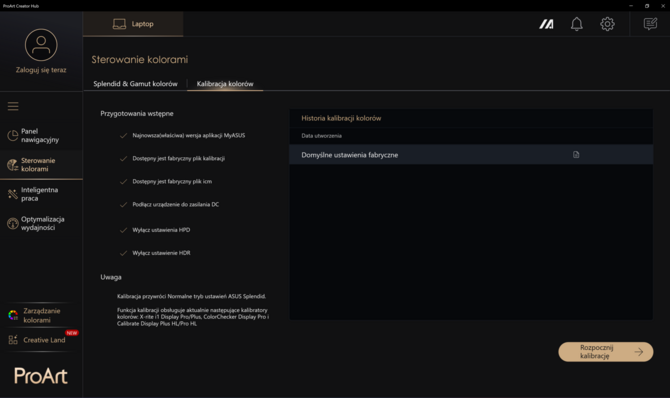Click checkmark beside Najnowsza wersja aplikacji MyASUS
The height and width of the screenshot is (398, 670).
coord(123,136)
